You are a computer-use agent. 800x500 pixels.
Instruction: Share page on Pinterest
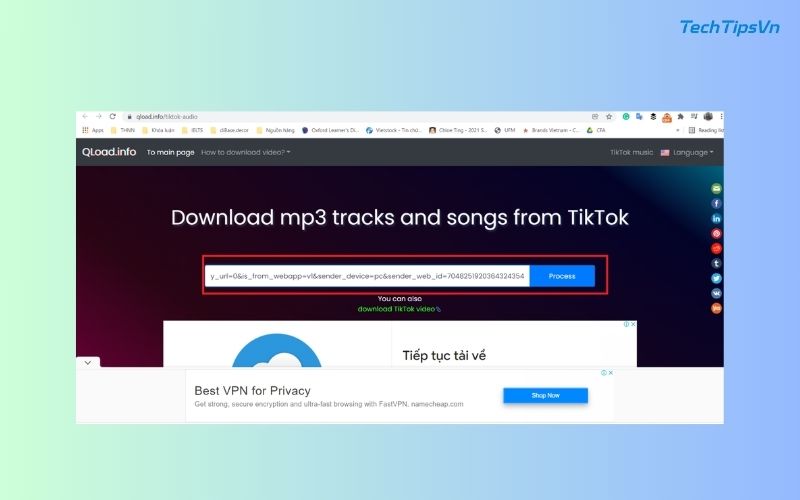716,234
